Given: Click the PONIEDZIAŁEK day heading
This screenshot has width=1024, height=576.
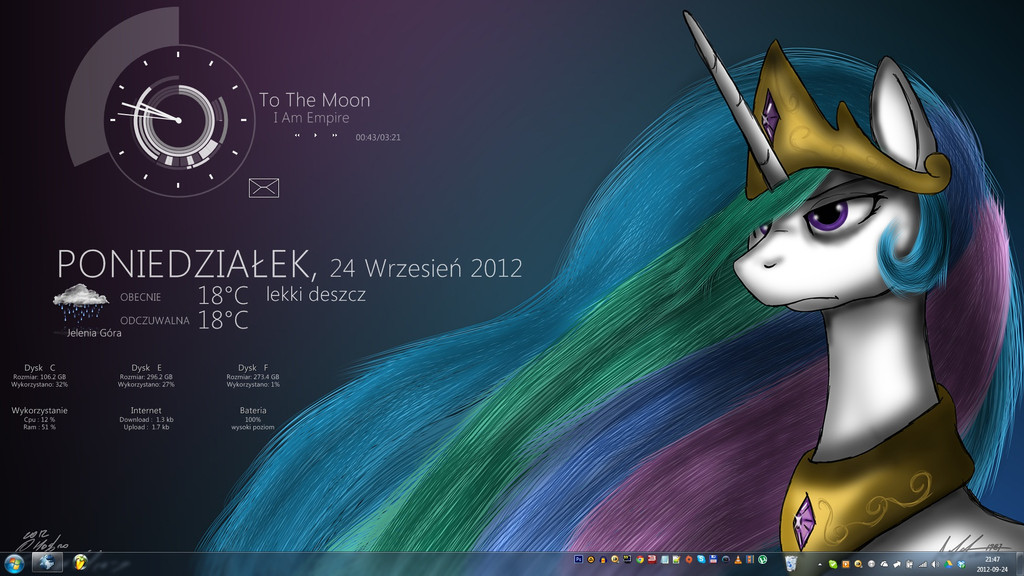Looking at the screenshot, I should pos(187,264).
